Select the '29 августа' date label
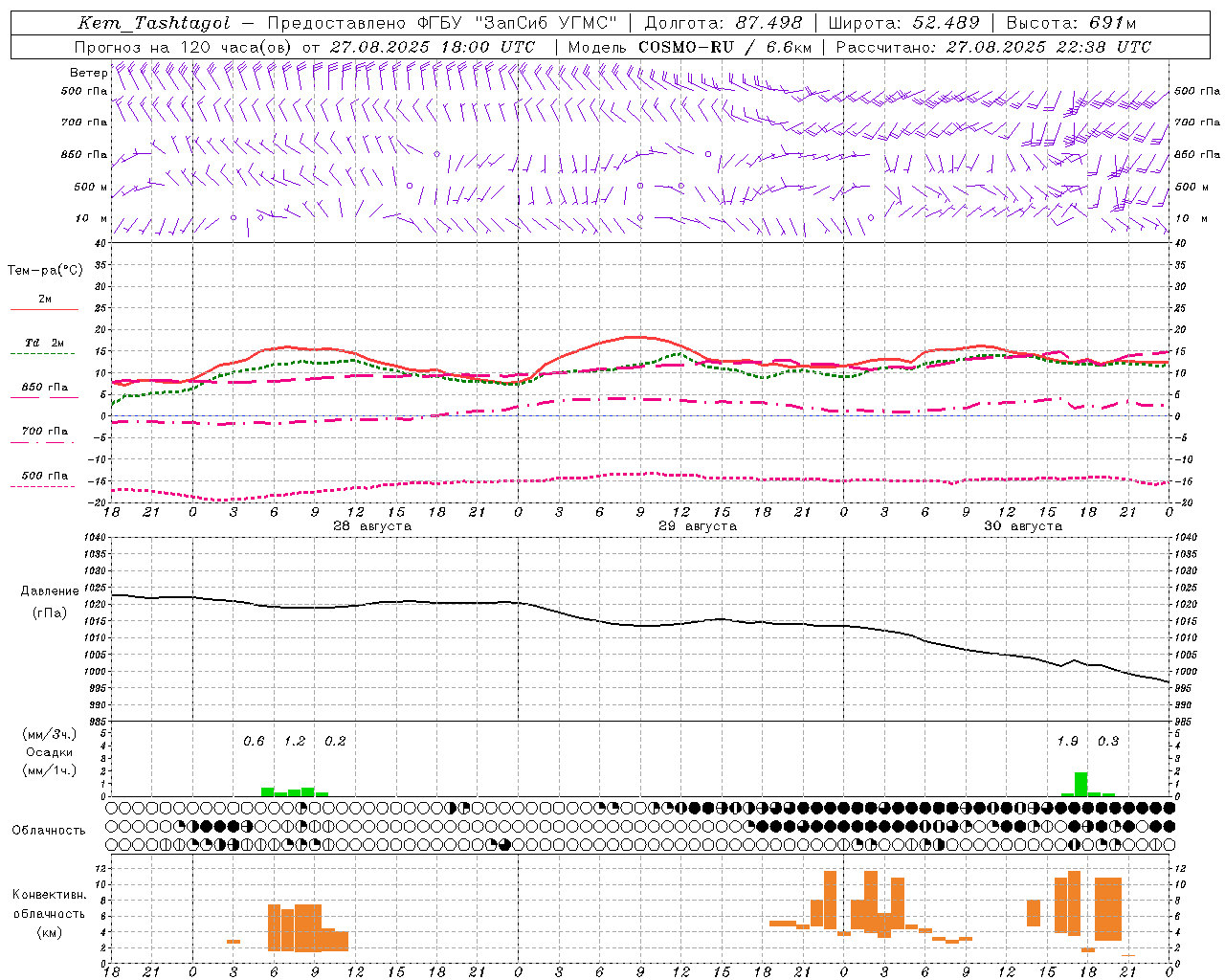 (698, 526)
